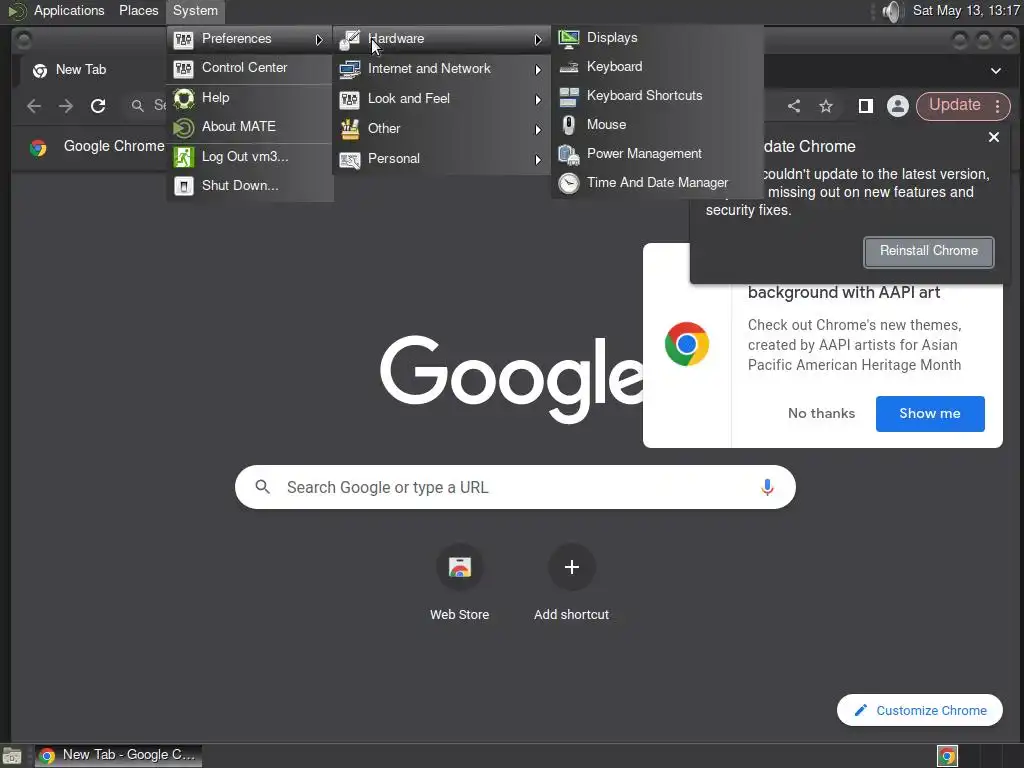Viewport: 1024px width, 768px height.
Task: Click the Shut Down icon
Action: pos(184,187)
